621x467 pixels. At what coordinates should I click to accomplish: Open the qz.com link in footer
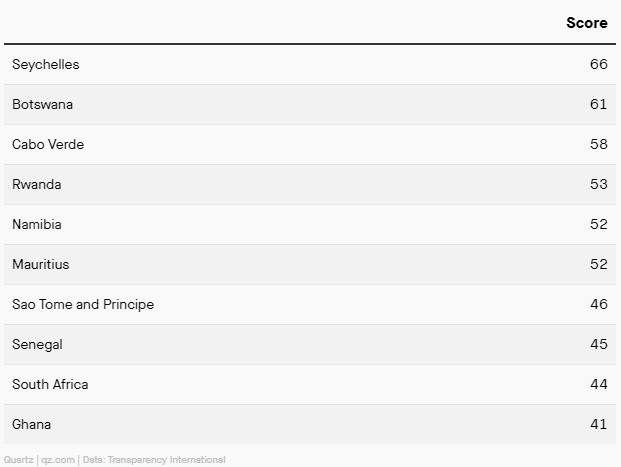[x=58, y=460]
